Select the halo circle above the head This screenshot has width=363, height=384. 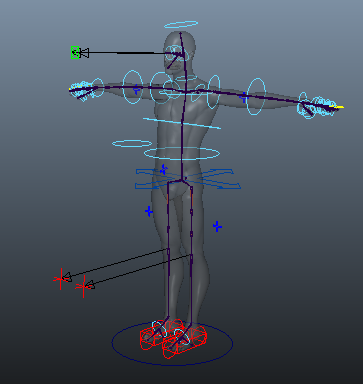click(x=181, y=24)
